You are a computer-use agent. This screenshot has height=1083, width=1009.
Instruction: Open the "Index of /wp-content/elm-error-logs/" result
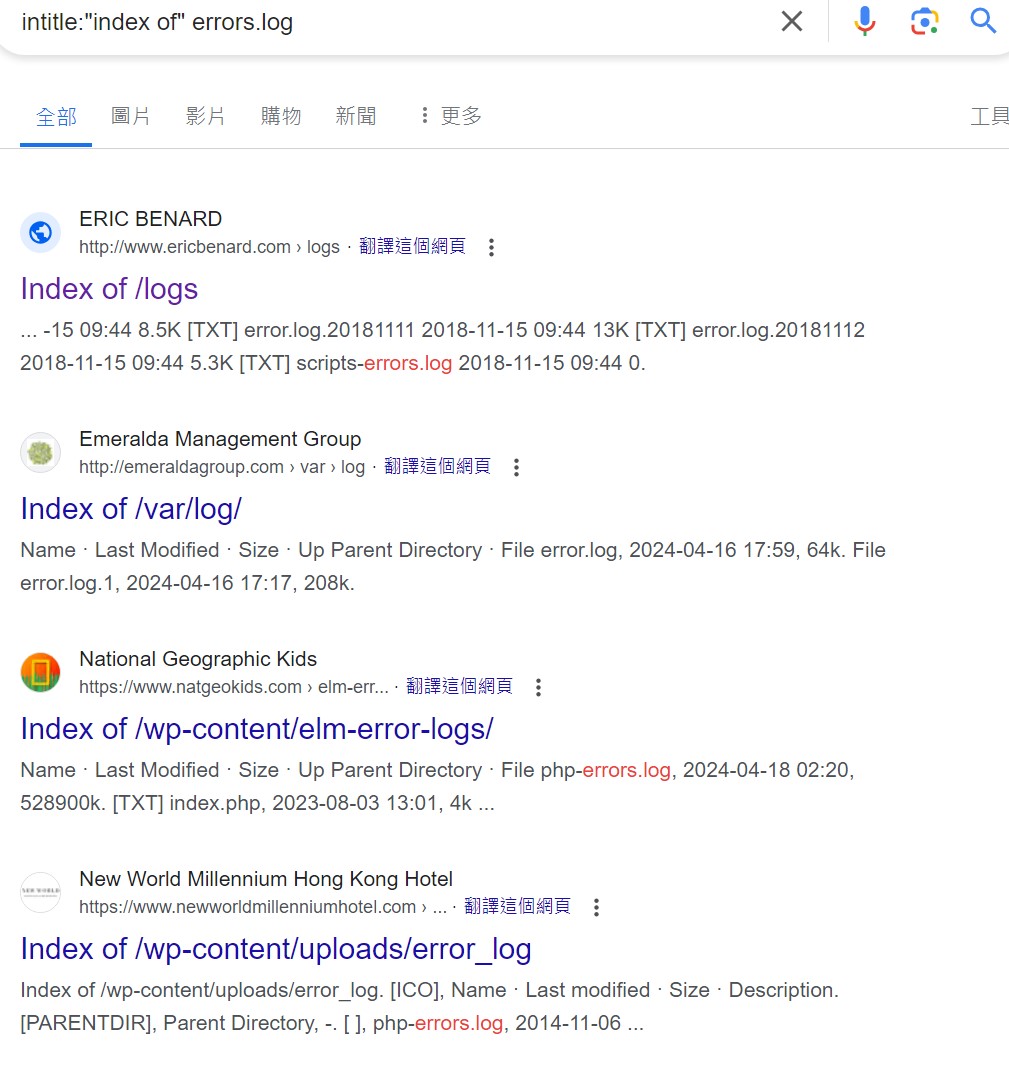(x=257, y=729)
